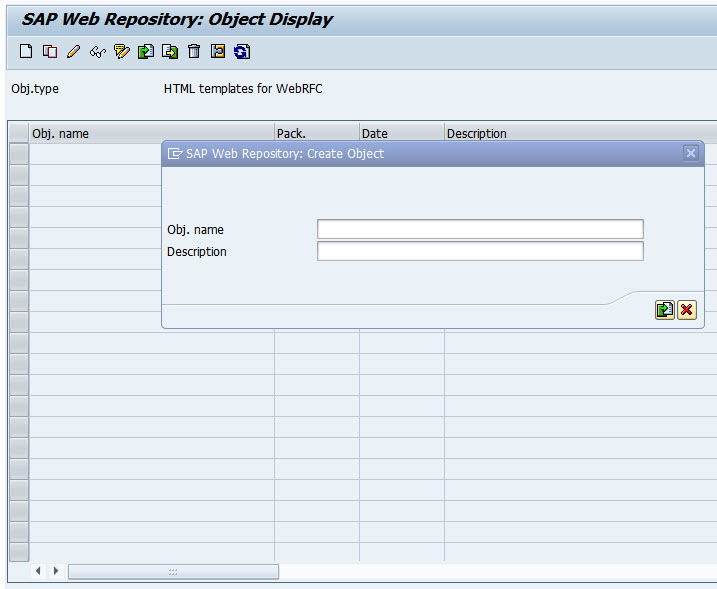Focus the Obj. name input field
717x589 pixels.
click(x=480, y=229)
